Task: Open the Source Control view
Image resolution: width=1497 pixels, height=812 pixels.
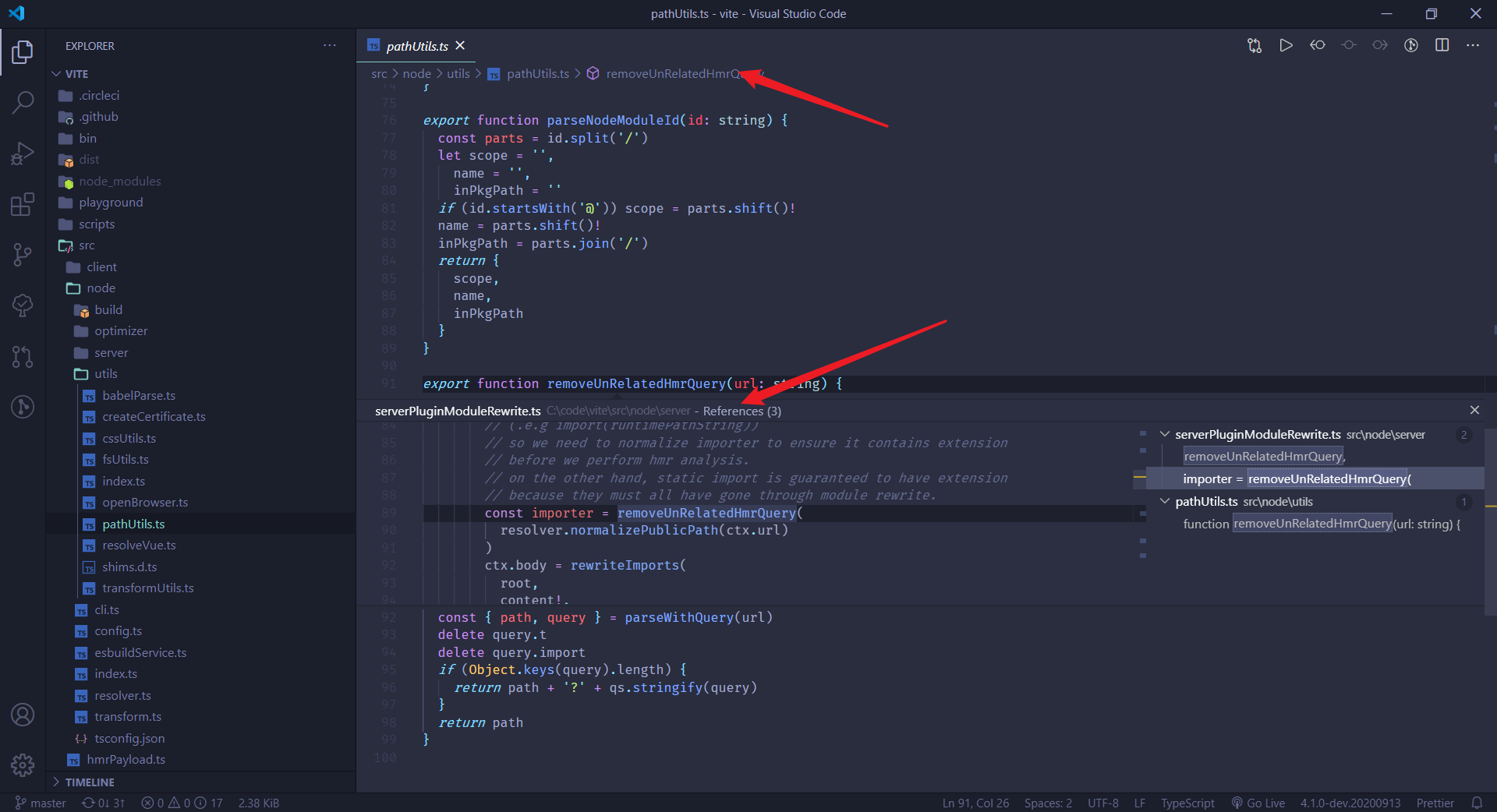Action: [x=23, y=254]
